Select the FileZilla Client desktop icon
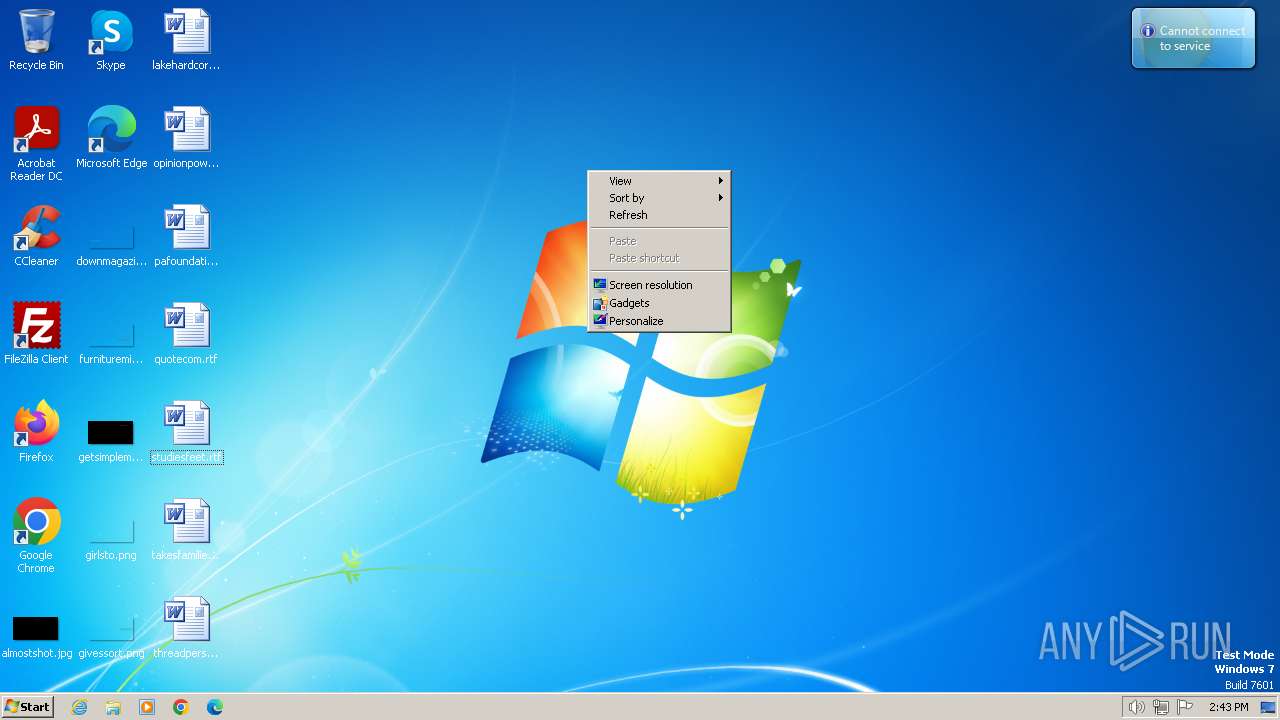Viewport: 1280px width, 720px height. point(36,334)
